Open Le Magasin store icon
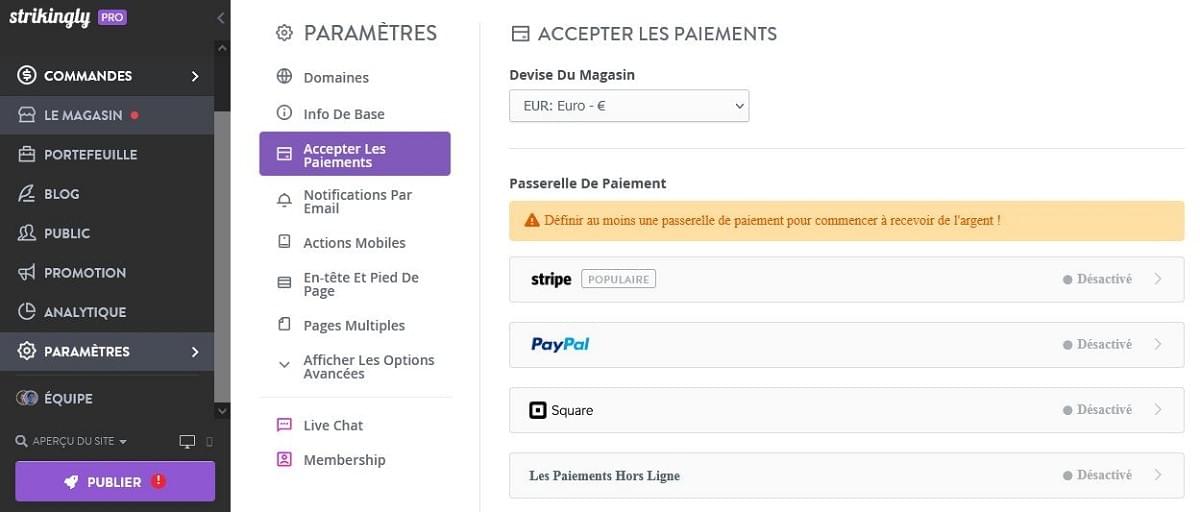The width and height of the screenshot is (1200, 512). (x=27, y=115)
